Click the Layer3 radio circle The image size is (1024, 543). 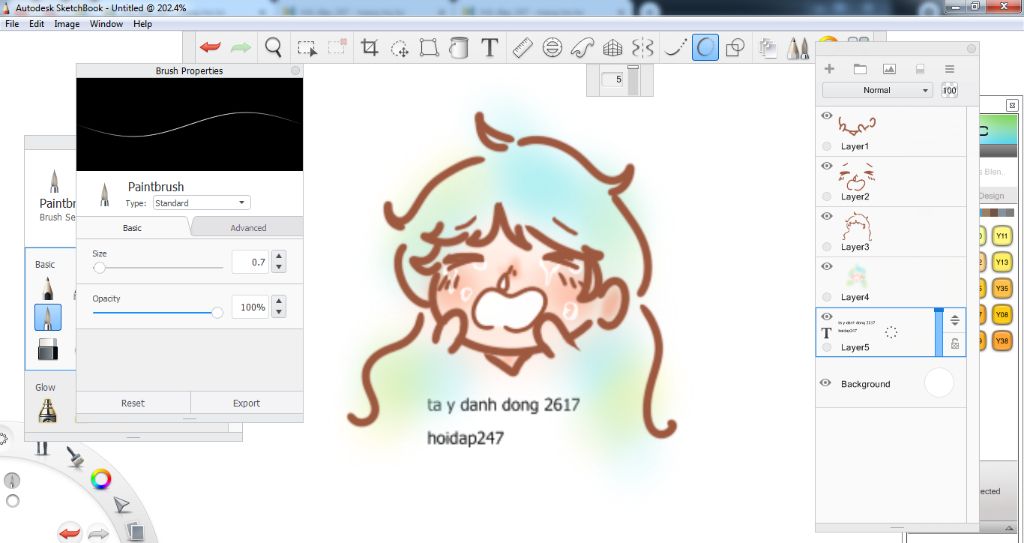pyautogui.click(x=827, y=247)
